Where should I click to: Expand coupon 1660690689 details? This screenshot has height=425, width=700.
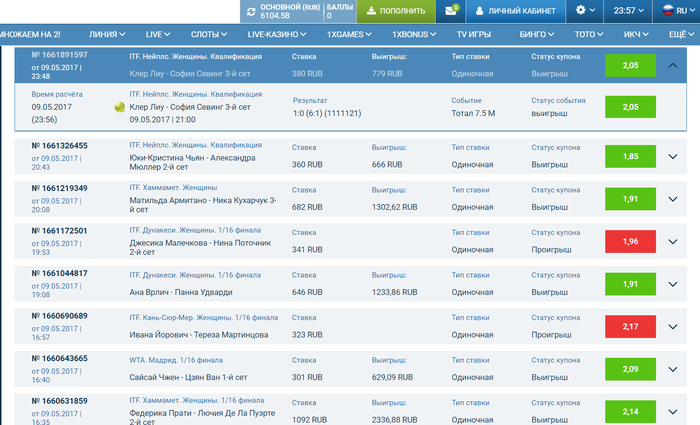[x=673, y=326]
